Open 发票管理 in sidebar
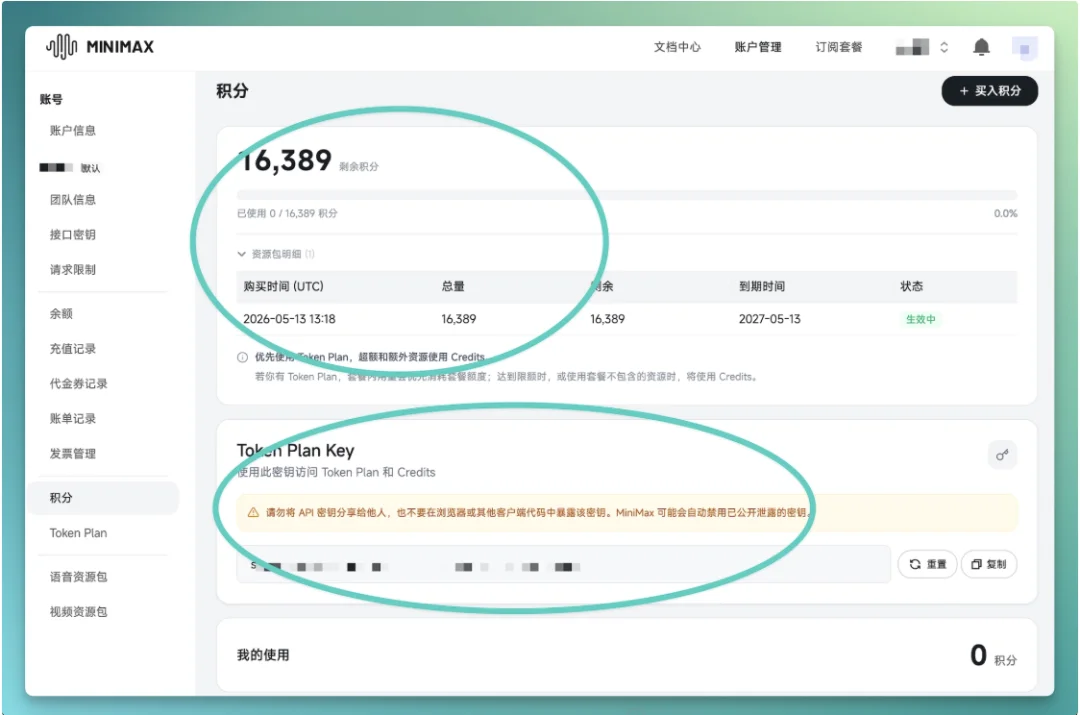Viewport: 1080px width, 715px height. click(72, 453)
